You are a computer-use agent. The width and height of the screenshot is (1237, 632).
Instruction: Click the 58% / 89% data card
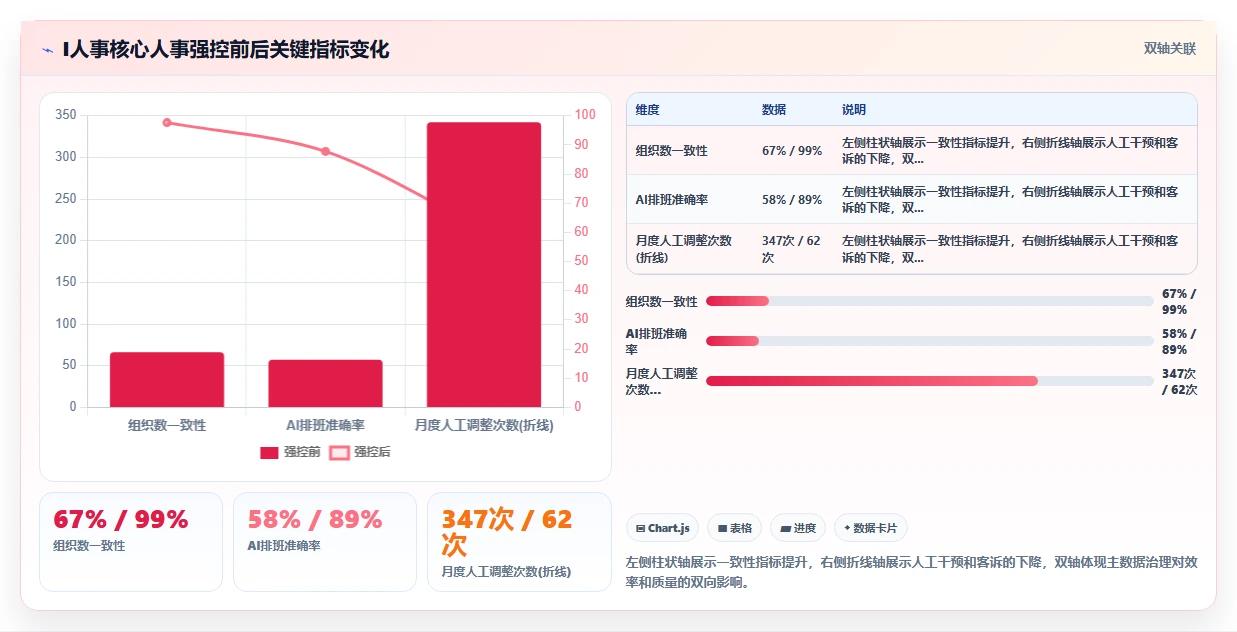(325, 542)
